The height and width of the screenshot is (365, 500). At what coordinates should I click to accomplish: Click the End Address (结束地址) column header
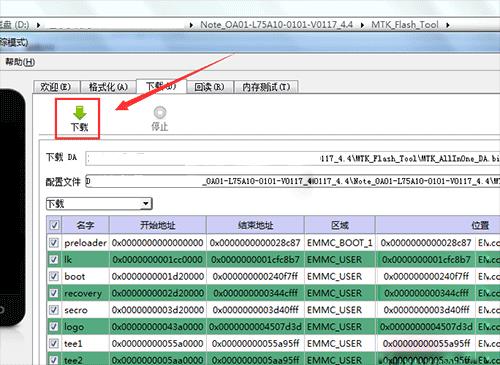point(255,225)
